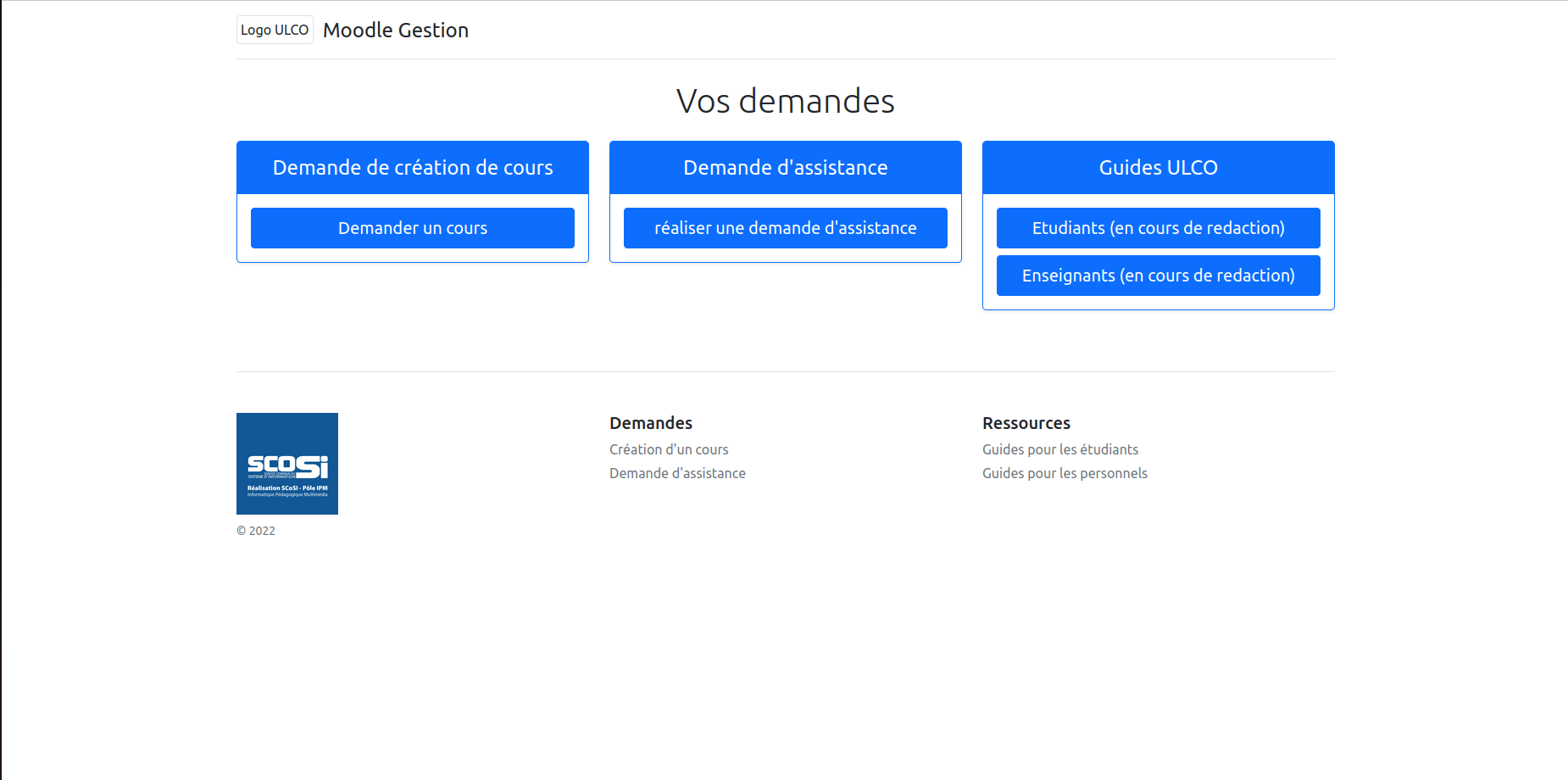Image resolution: width=1568 pixels, height=780 pixels.
Task: Click the Demande d'assistance card header
Action: 785,168
